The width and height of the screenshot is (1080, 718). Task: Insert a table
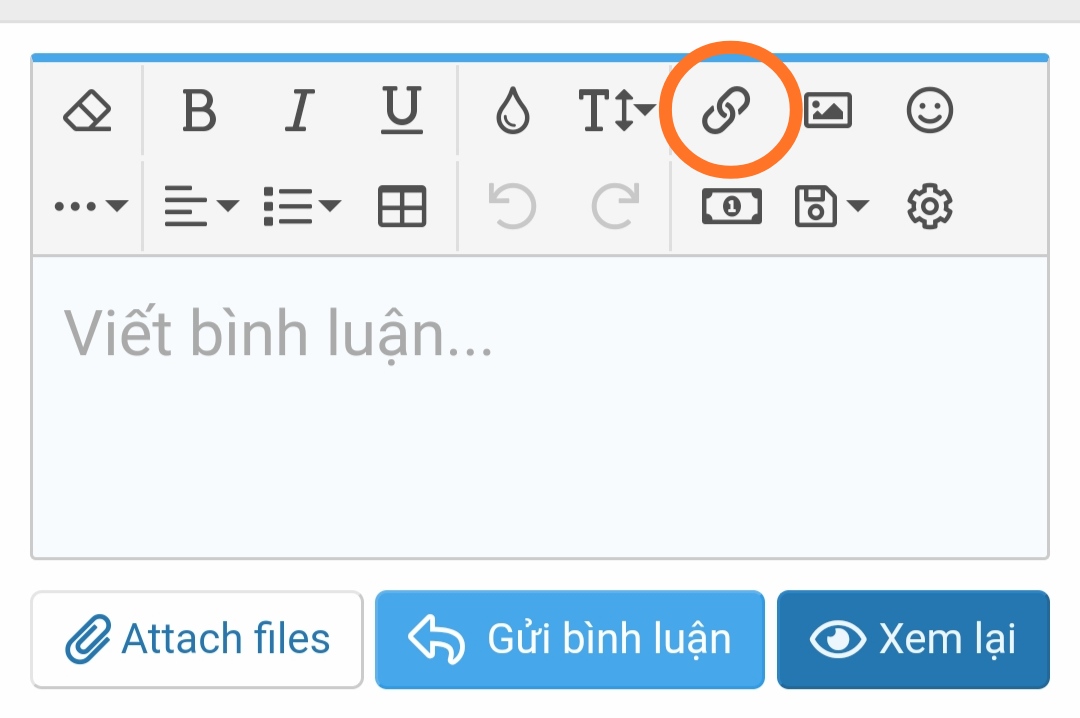pyautogui.click(x=402, y=207)
